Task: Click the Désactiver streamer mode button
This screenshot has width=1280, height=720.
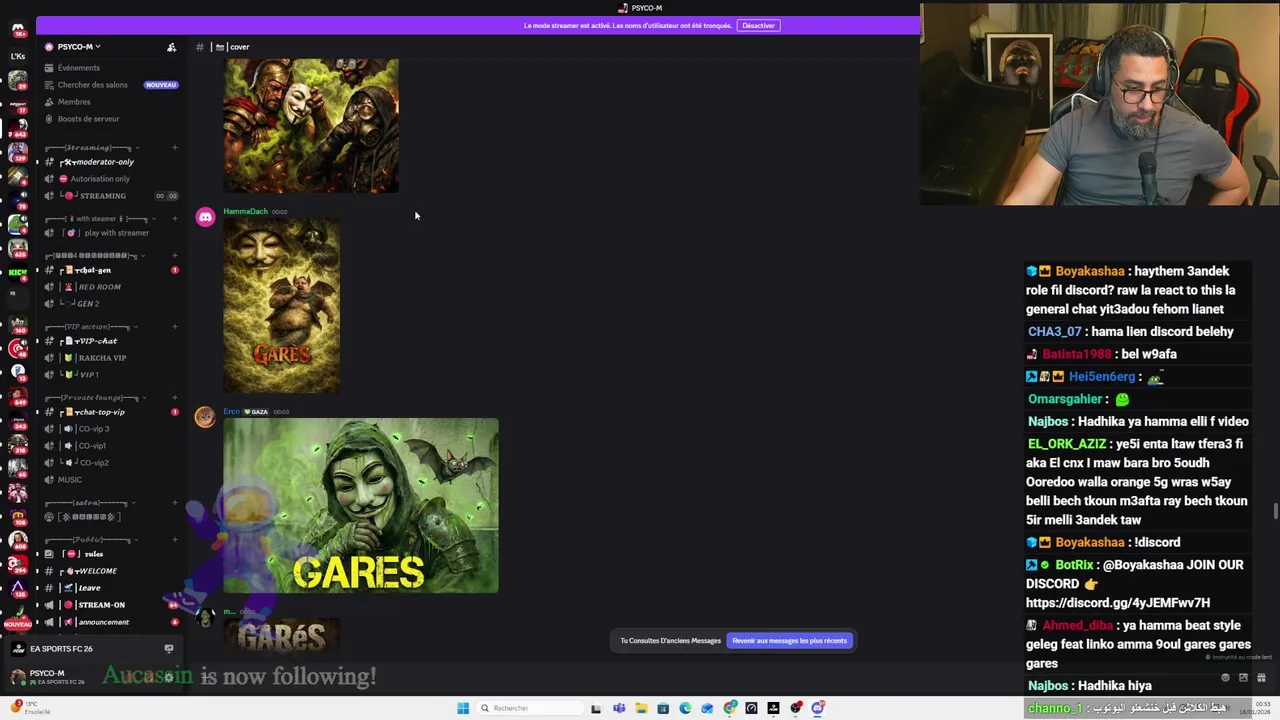Action: pos(758,25)
